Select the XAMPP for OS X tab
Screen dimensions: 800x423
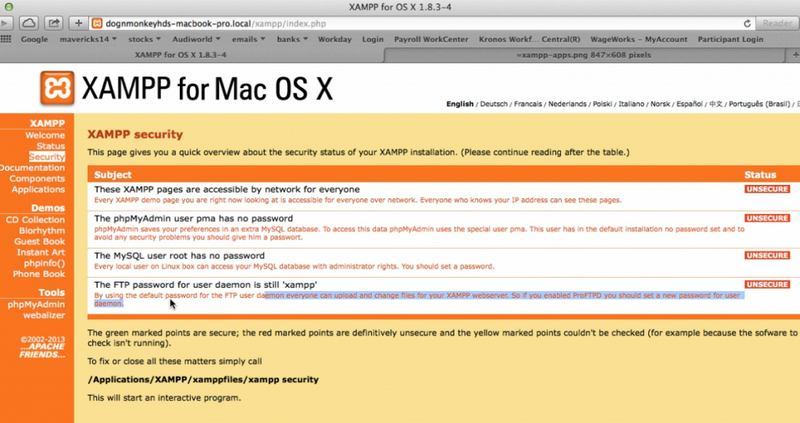[180, 54]
